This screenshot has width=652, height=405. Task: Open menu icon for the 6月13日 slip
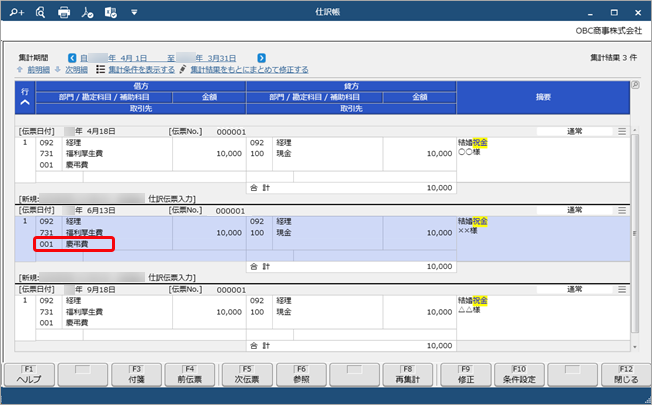click(622, 210)
